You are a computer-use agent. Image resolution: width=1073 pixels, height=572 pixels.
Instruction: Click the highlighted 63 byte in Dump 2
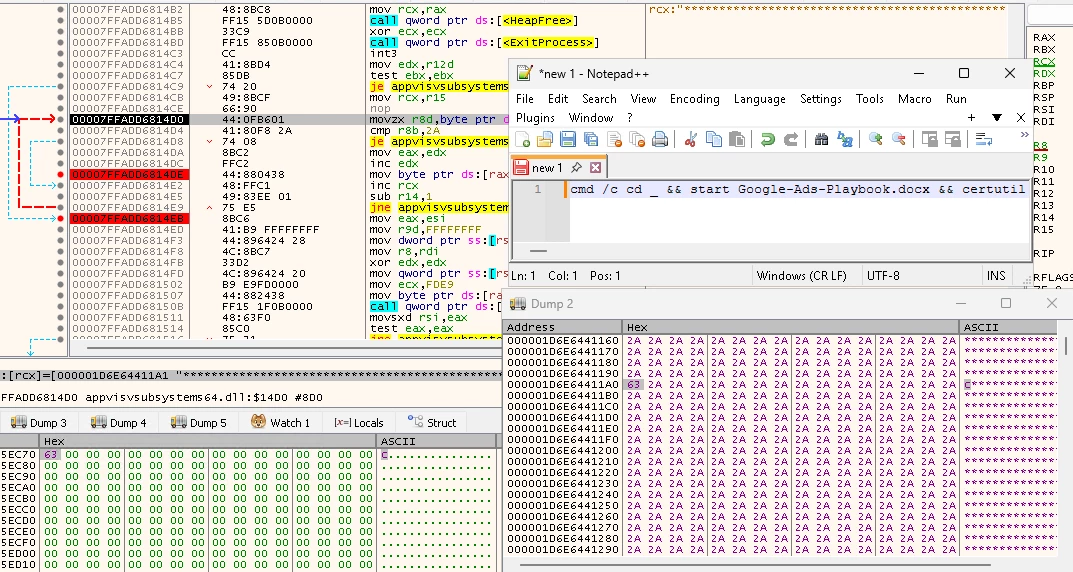(x=634, y=385)
